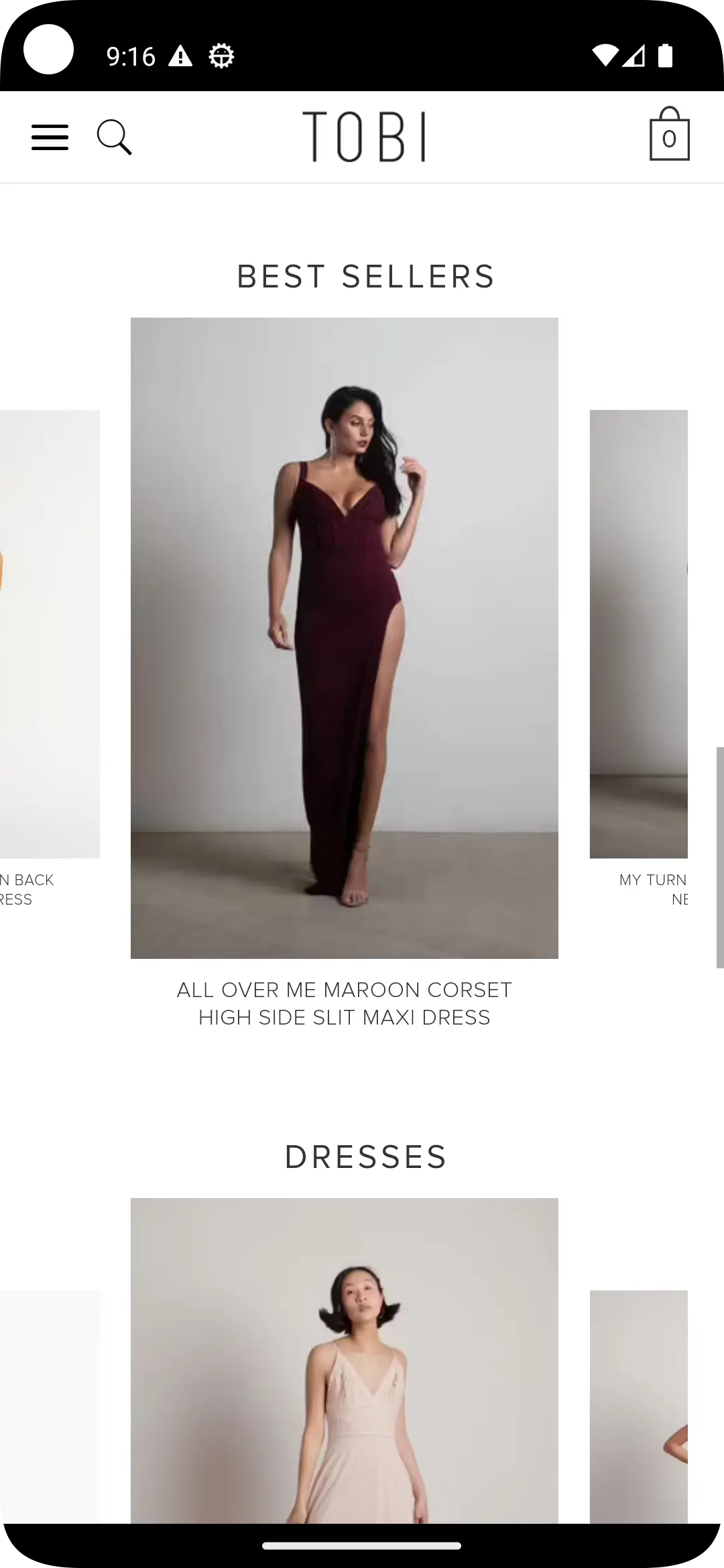The width and height of the screenshot is (724, 1568).
Task: Tap the warning triangle status icon
Action: pyautogui.click(x=180, y=56)
